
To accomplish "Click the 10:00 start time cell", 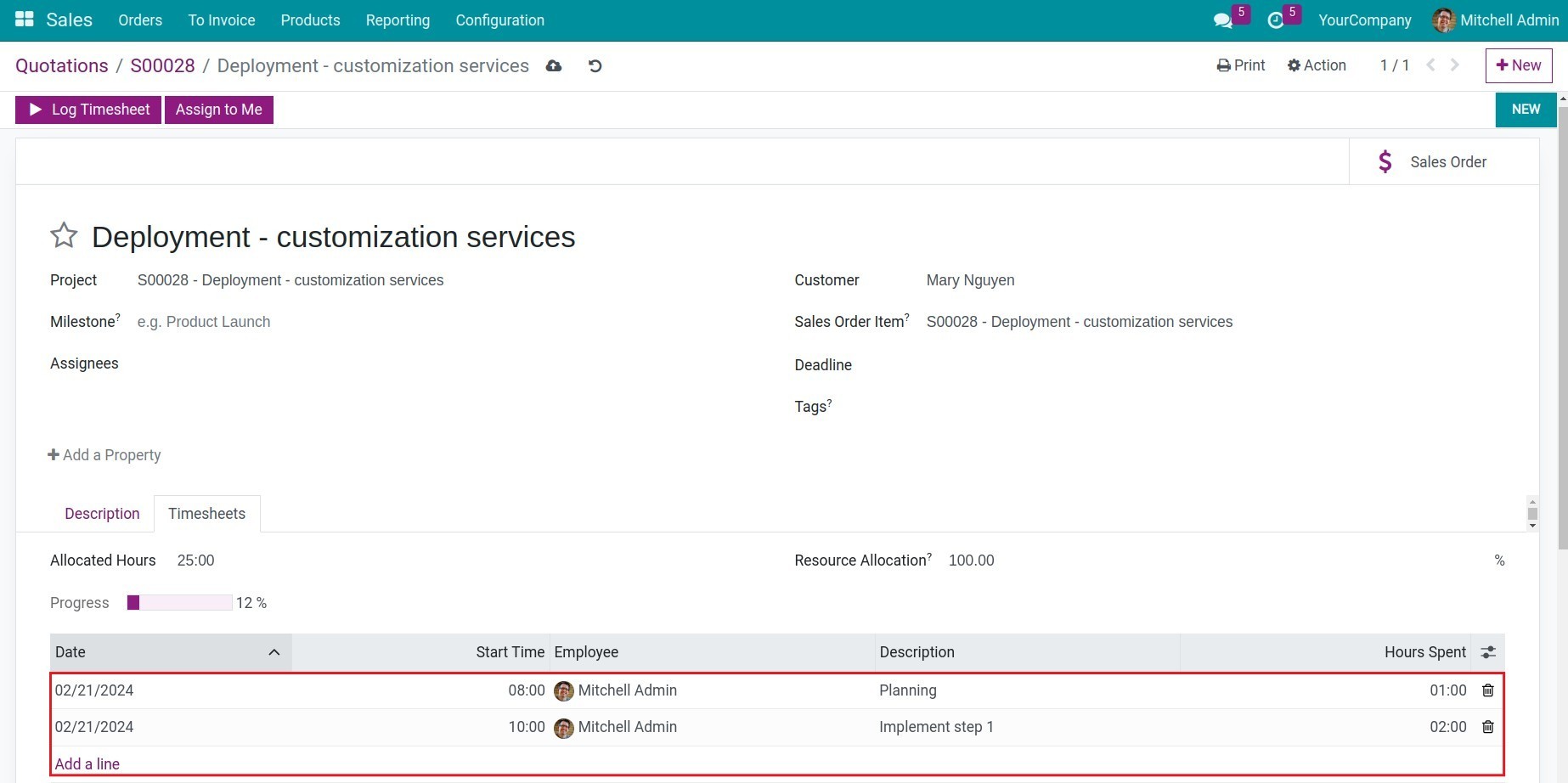I will 527,727.
